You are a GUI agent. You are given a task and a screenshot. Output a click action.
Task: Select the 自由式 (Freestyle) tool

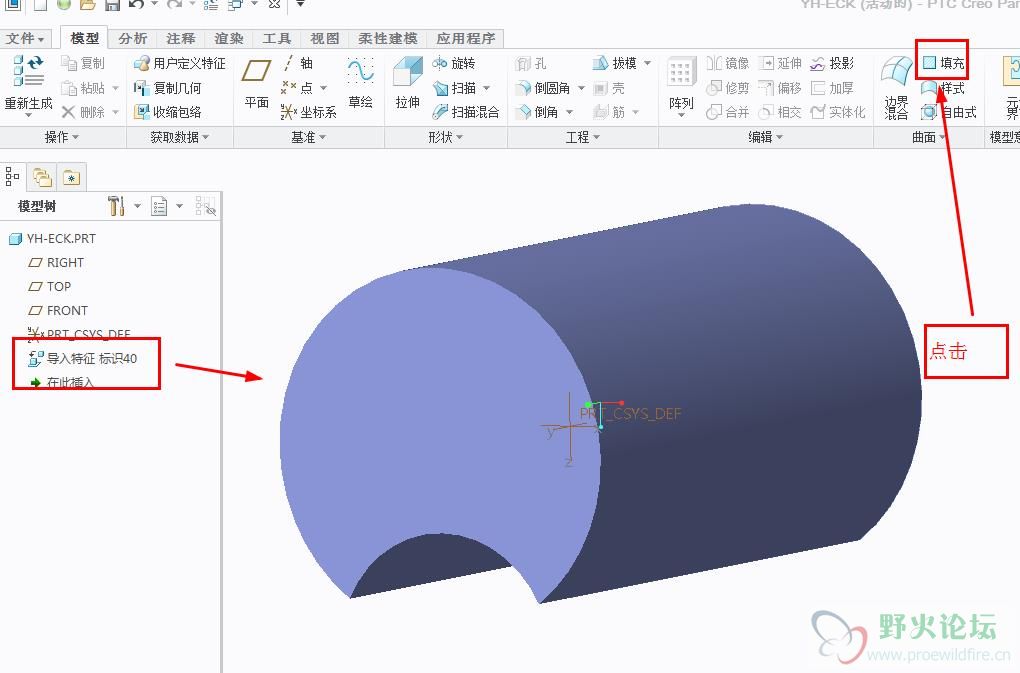950,112
